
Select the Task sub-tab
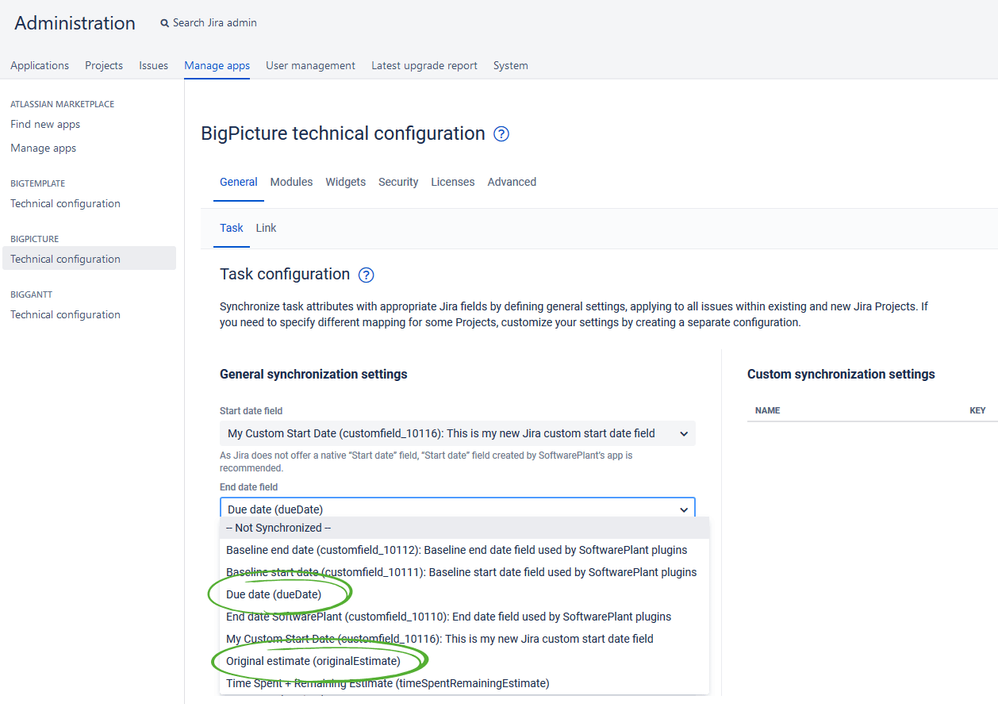232,228
